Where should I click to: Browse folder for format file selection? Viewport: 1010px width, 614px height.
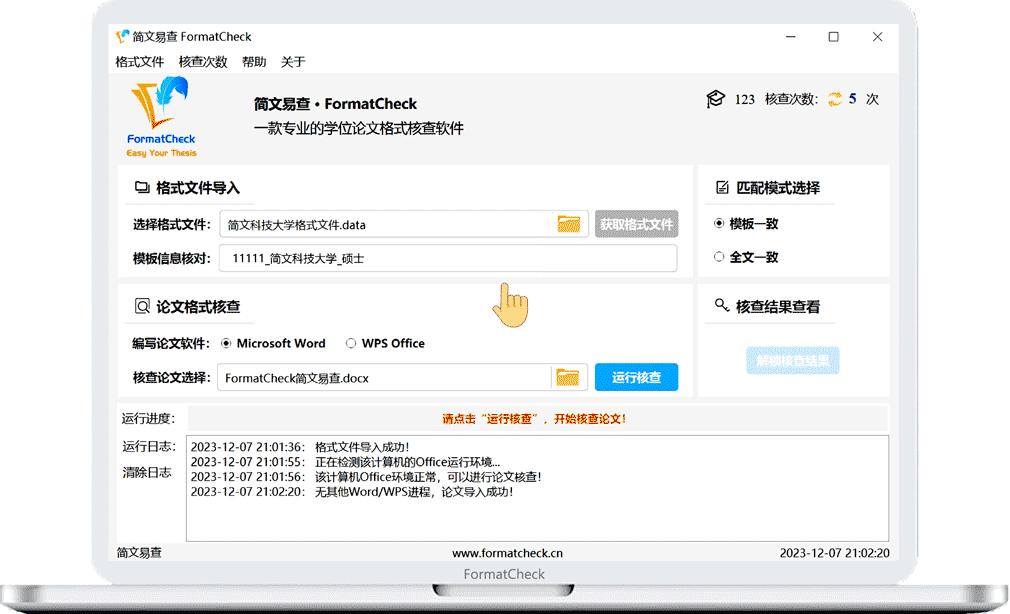568,224
